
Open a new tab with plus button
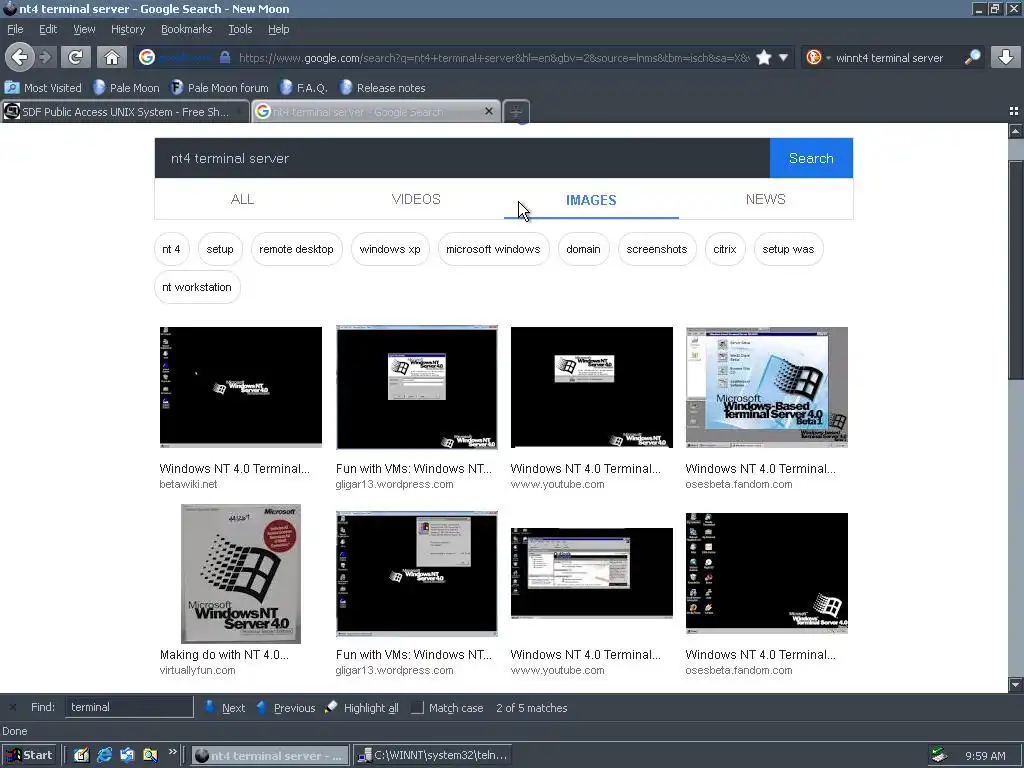pyautogui.click(x=516, y=112)
